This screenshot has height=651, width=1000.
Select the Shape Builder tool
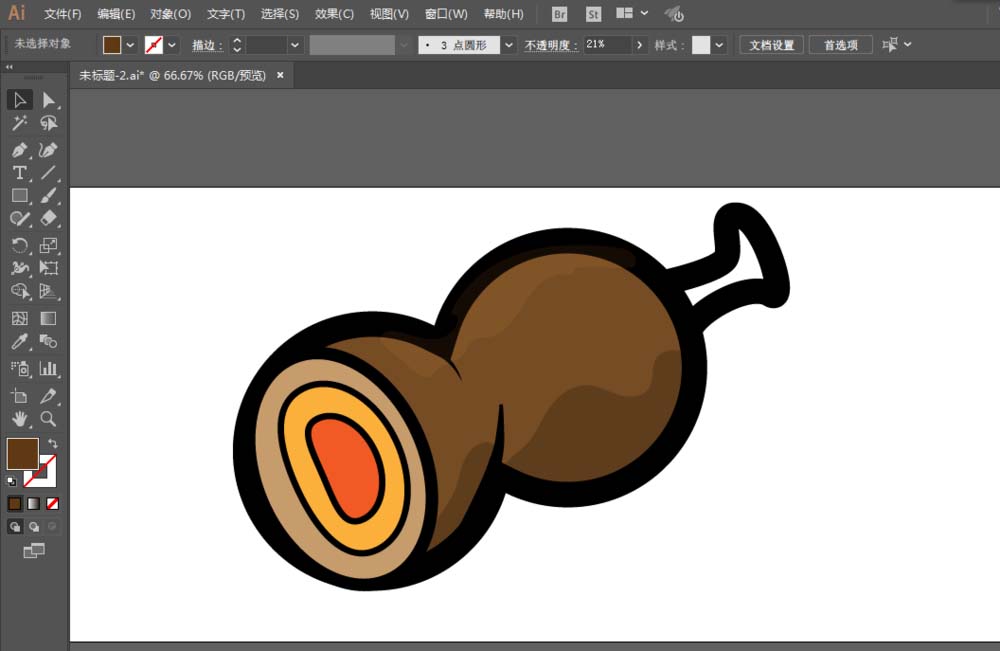(x=20, y=291)
